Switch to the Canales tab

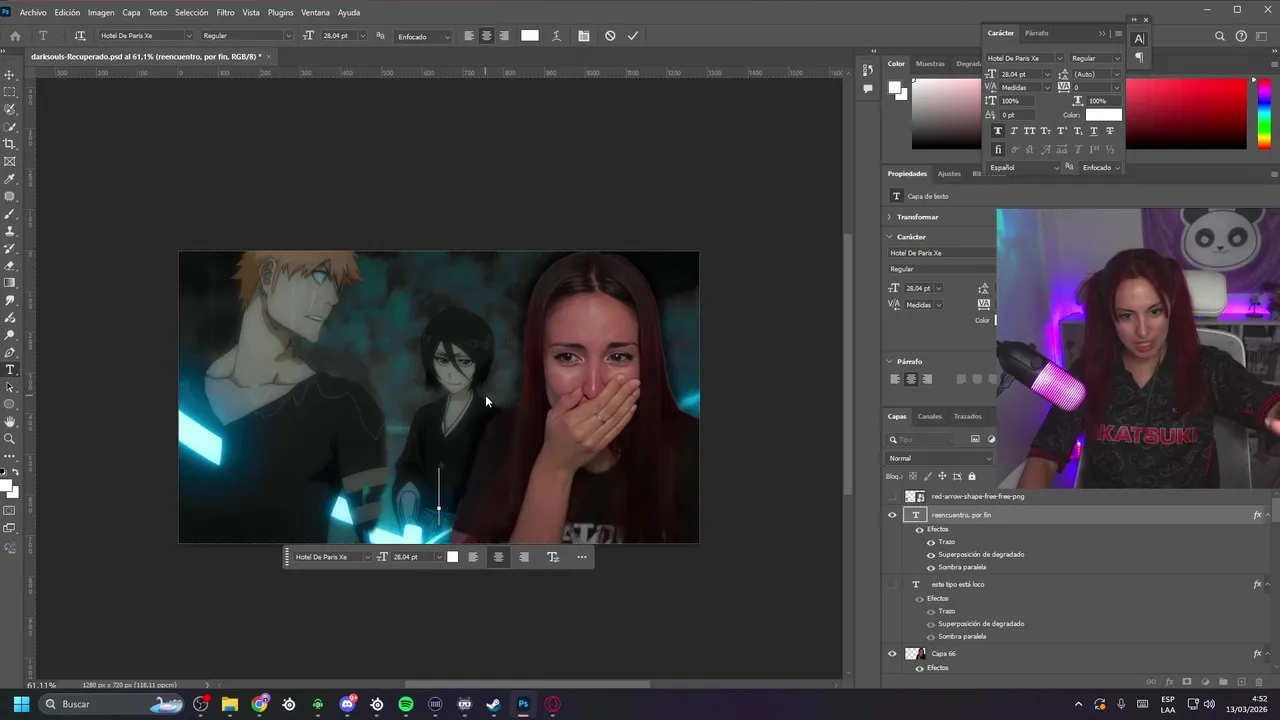click(930, 416)
